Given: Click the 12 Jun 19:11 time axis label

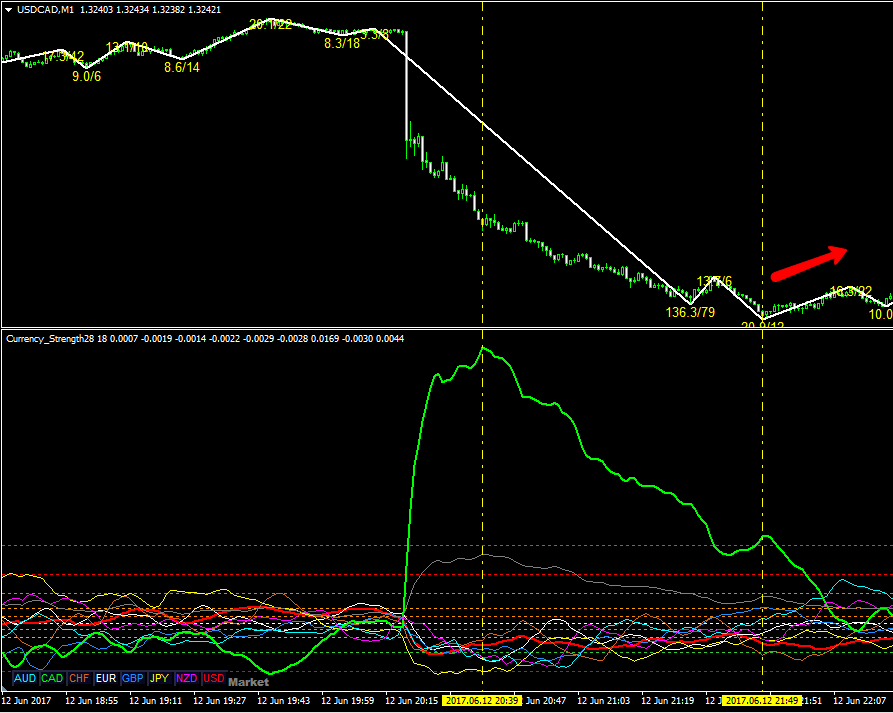Looking at the screenshot, I should point(155,700).
